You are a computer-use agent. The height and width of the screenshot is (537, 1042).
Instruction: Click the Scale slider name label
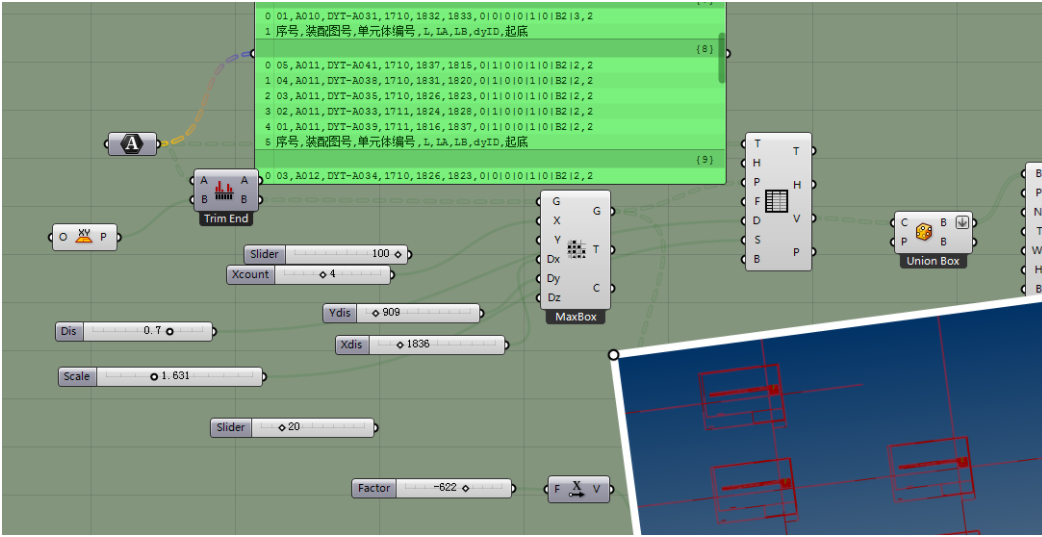point(77,376)
